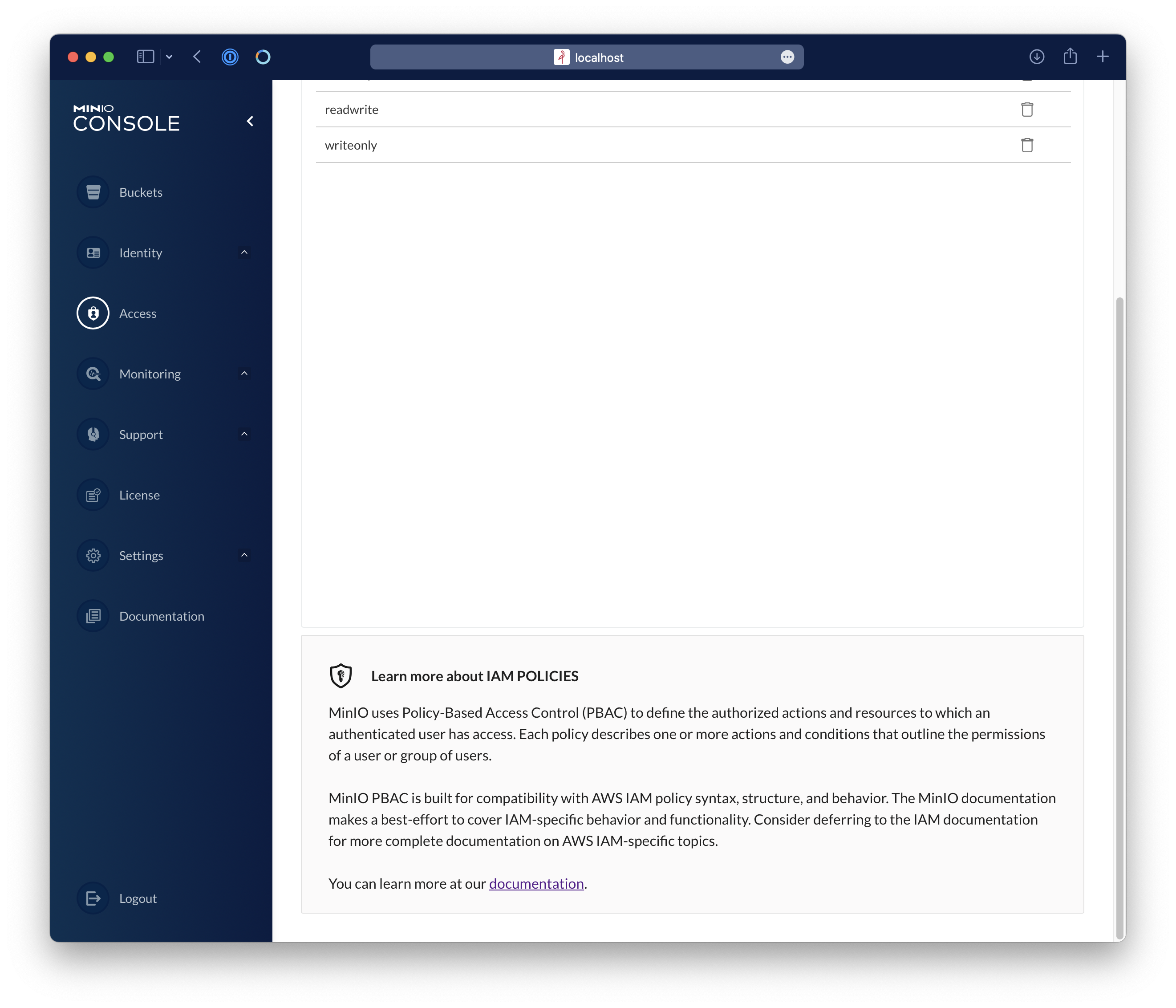Log out using the Logout icon
Image resolution: width=1176 pixels, height=1008 pixels.
pyautogui.click(x=93, y=898)
